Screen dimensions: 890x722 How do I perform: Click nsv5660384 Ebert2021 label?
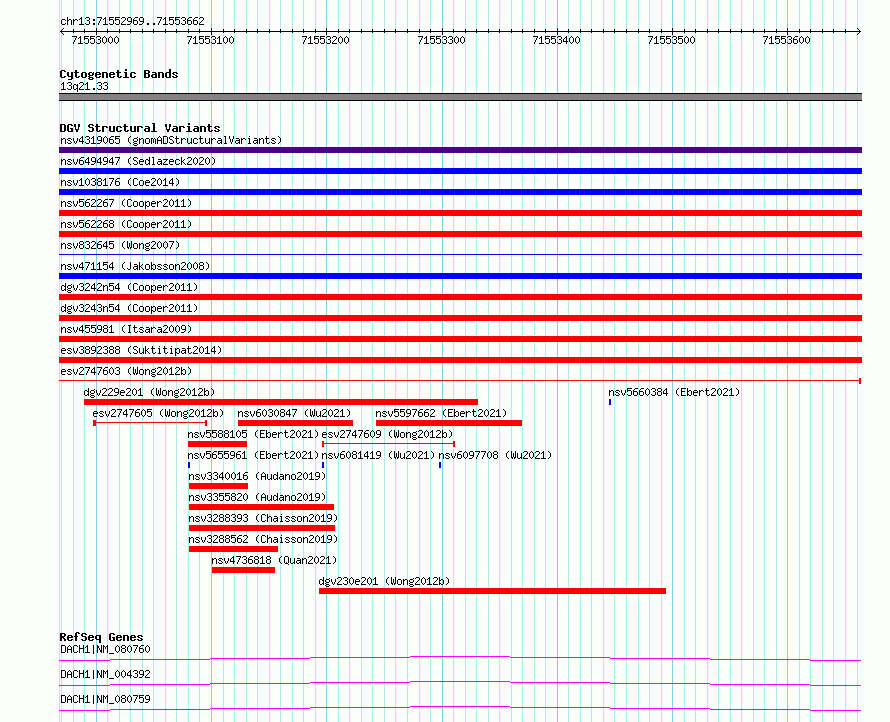674,392
